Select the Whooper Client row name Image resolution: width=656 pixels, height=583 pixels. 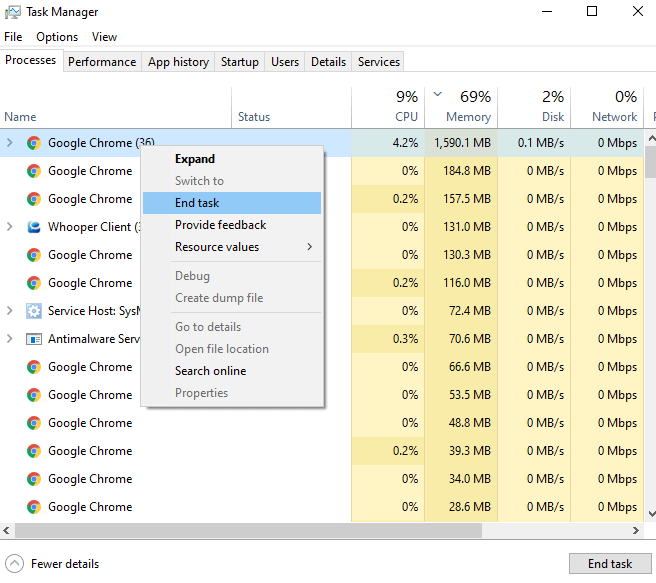pos(94,227)
